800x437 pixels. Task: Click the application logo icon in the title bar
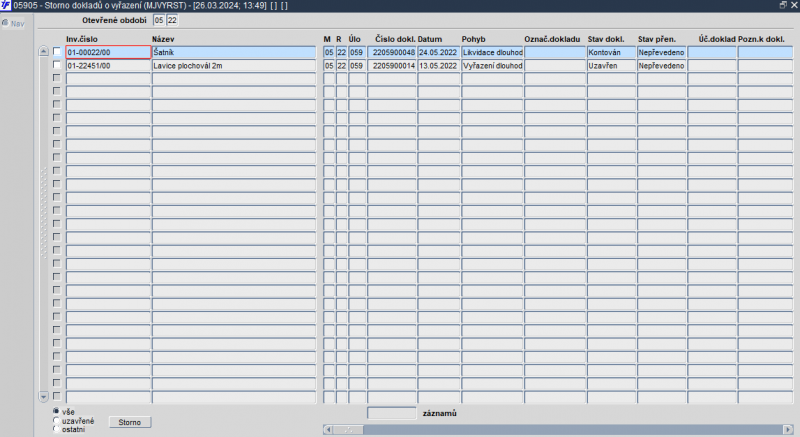pos(6,5)
